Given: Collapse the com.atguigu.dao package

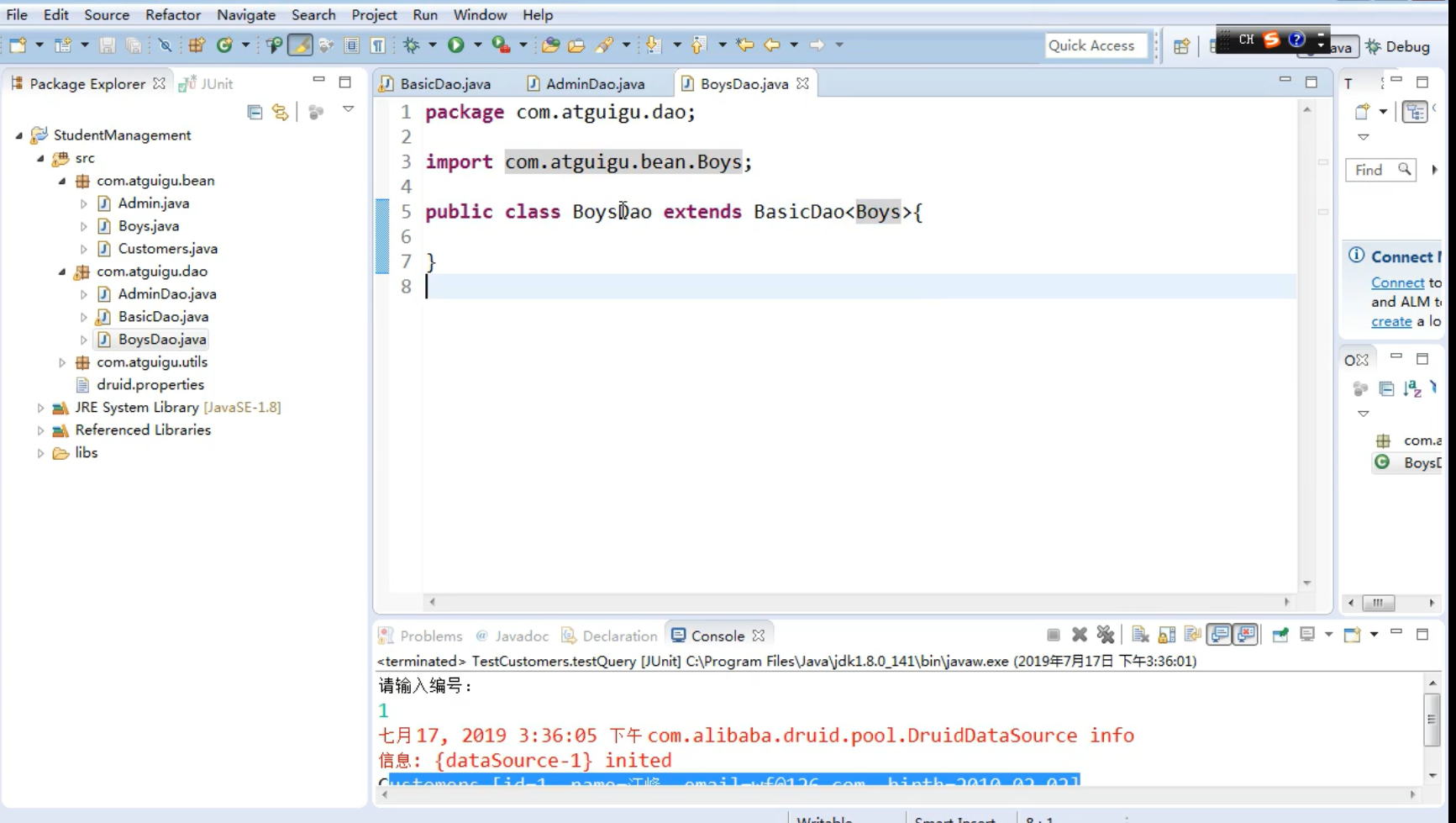Looking at the screenshot, I should [62, 272].
